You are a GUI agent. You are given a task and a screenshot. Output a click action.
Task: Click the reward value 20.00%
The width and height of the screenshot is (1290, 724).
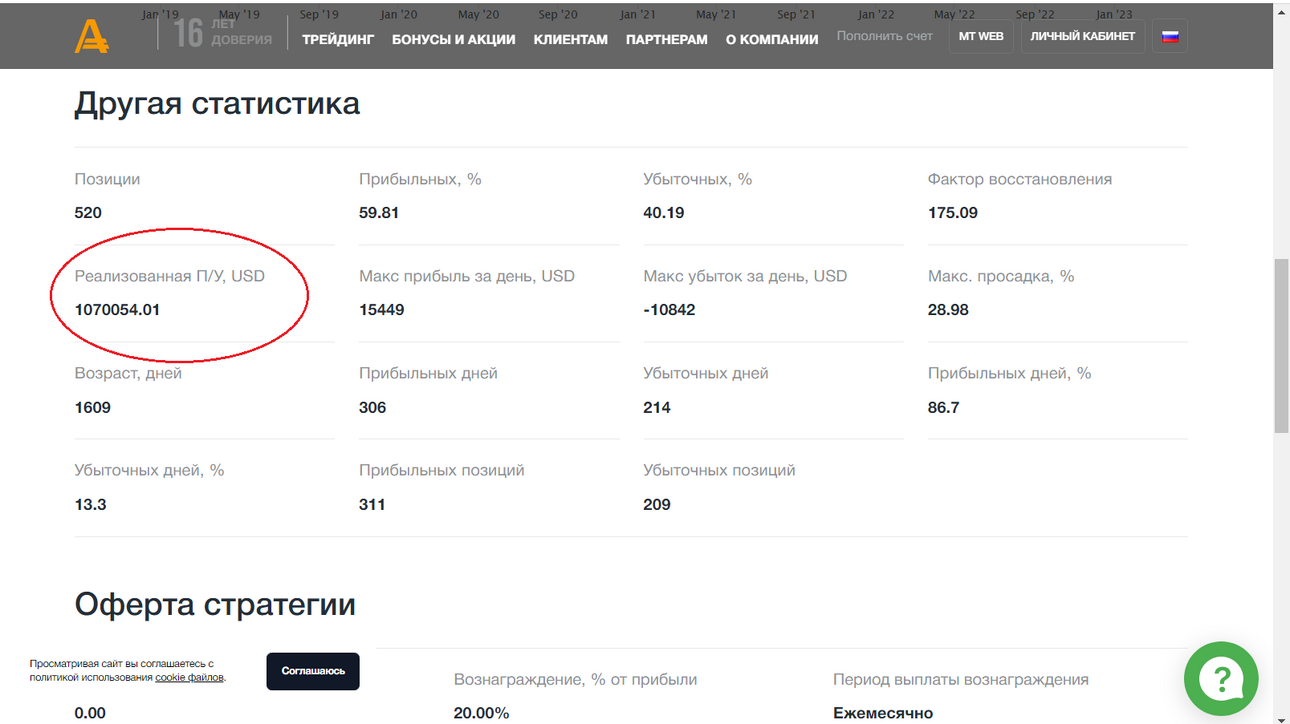[x=482, y=713]
